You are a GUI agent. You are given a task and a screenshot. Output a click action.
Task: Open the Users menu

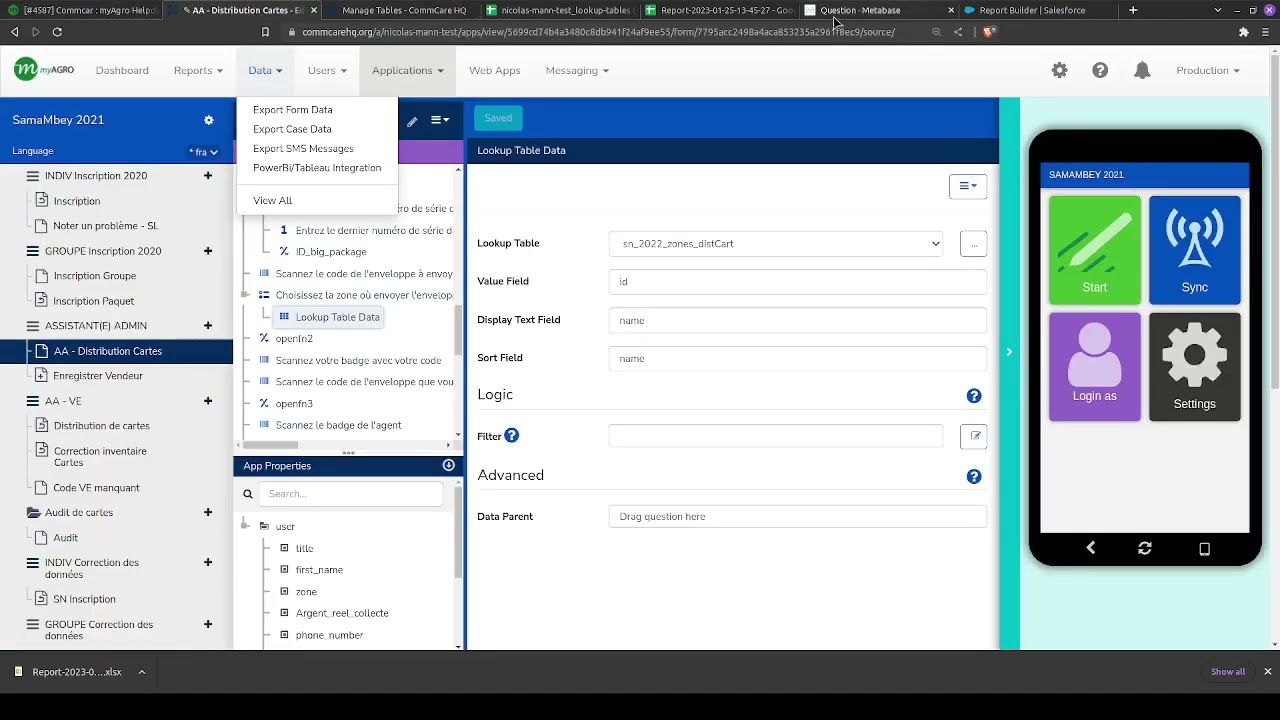click(327, 70)
